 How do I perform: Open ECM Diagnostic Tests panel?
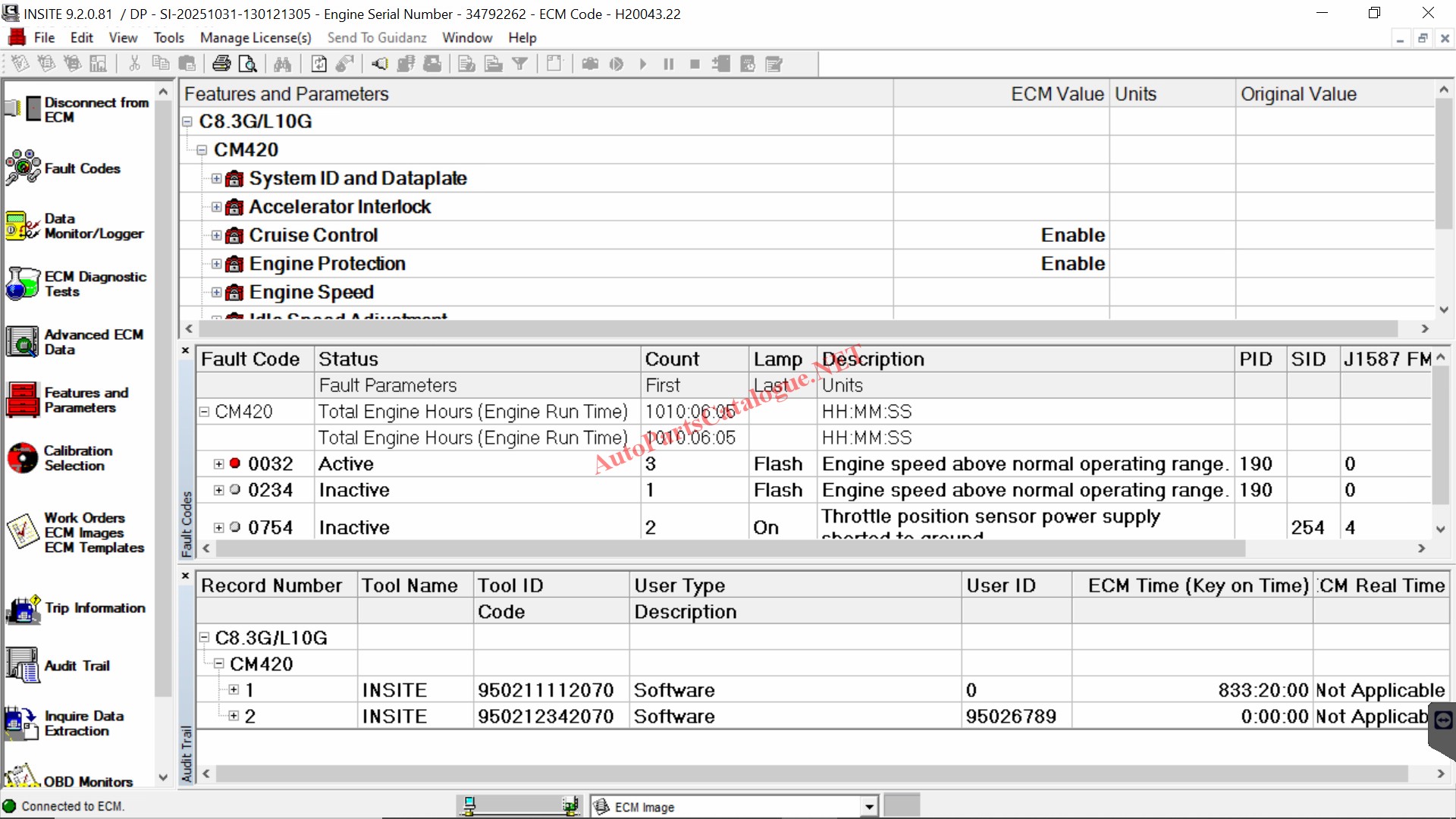pyautogui.click(x=23, y=284)
